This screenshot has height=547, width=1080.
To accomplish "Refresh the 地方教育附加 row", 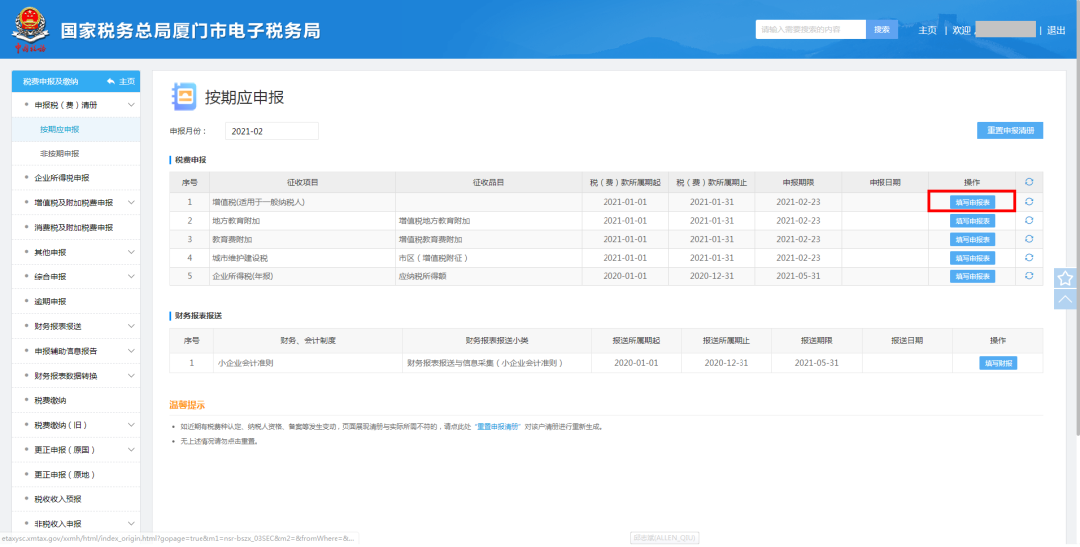I will 1029,220.
